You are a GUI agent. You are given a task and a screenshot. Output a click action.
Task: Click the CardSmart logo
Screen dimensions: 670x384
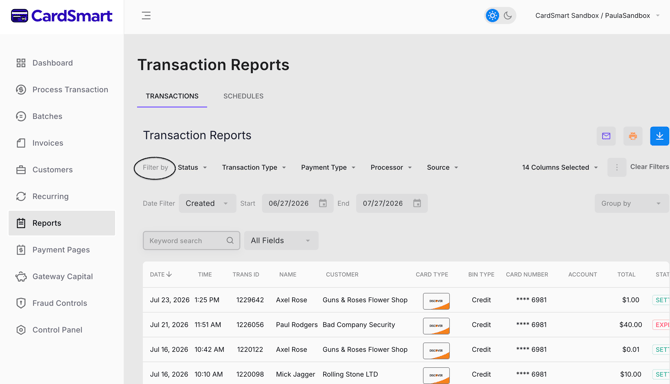62,16
